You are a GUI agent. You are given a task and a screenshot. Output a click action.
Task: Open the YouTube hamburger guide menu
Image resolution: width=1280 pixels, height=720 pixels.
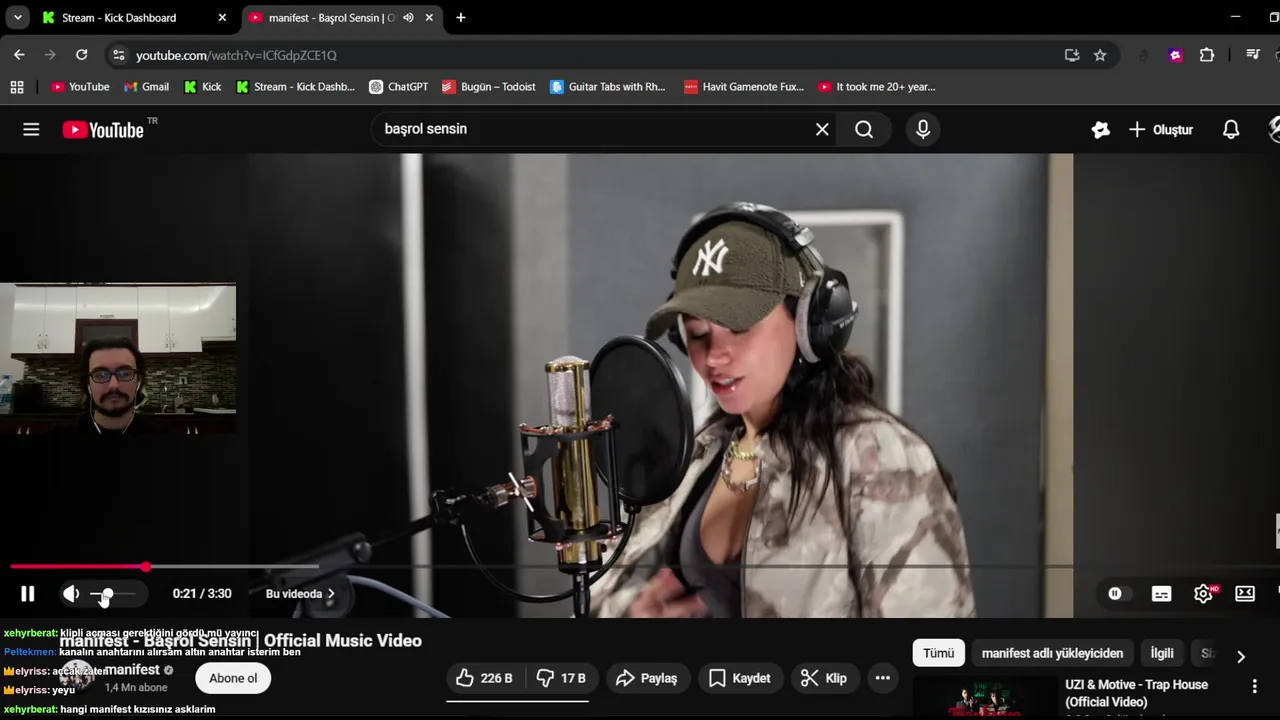point(31,129)
